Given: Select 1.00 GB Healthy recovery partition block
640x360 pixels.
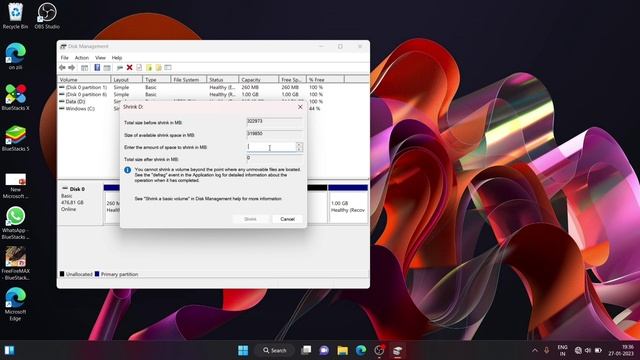Looking at the screenshot, I should pos(348,204).
